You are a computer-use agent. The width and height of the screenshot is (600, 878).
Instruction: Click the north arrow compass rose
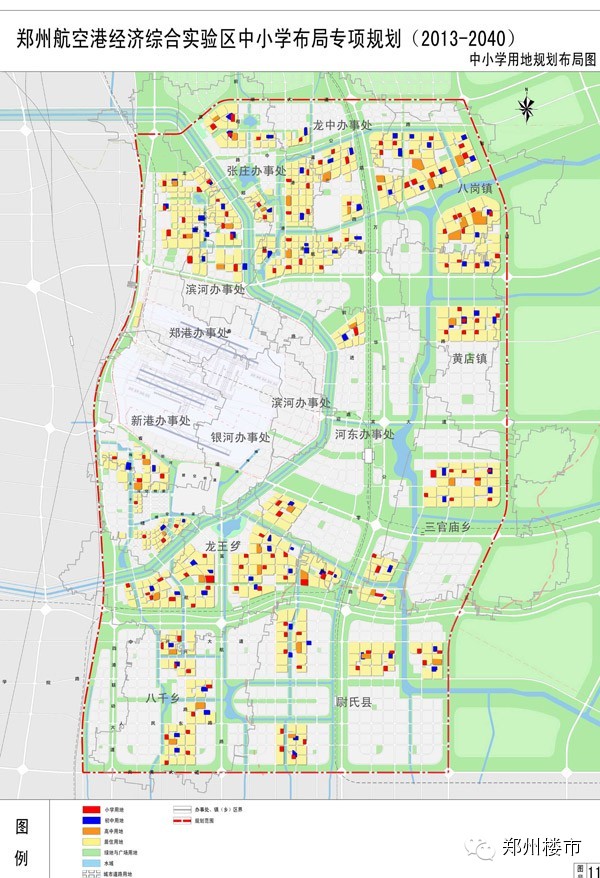coord(526,107)
